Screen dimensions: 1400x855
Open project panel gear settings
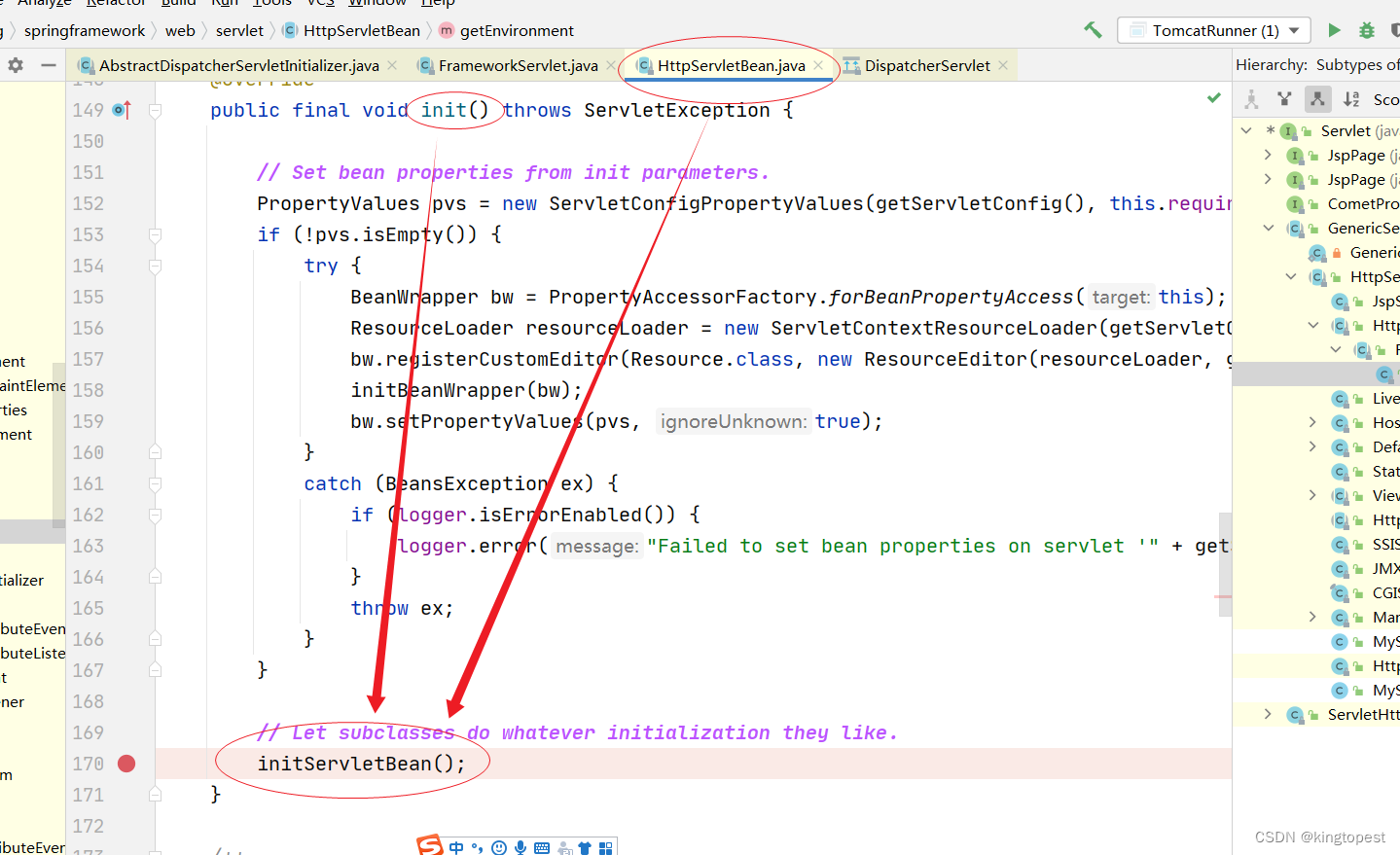(x=16, y=65)
